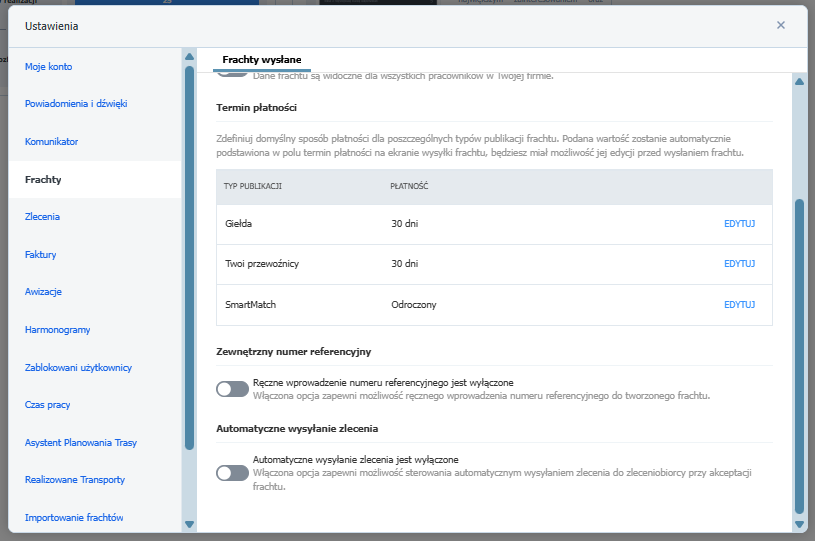Screen dimensions: 815x541
Task: Click sidebar scroll down arrow
Action: point(189,524)
